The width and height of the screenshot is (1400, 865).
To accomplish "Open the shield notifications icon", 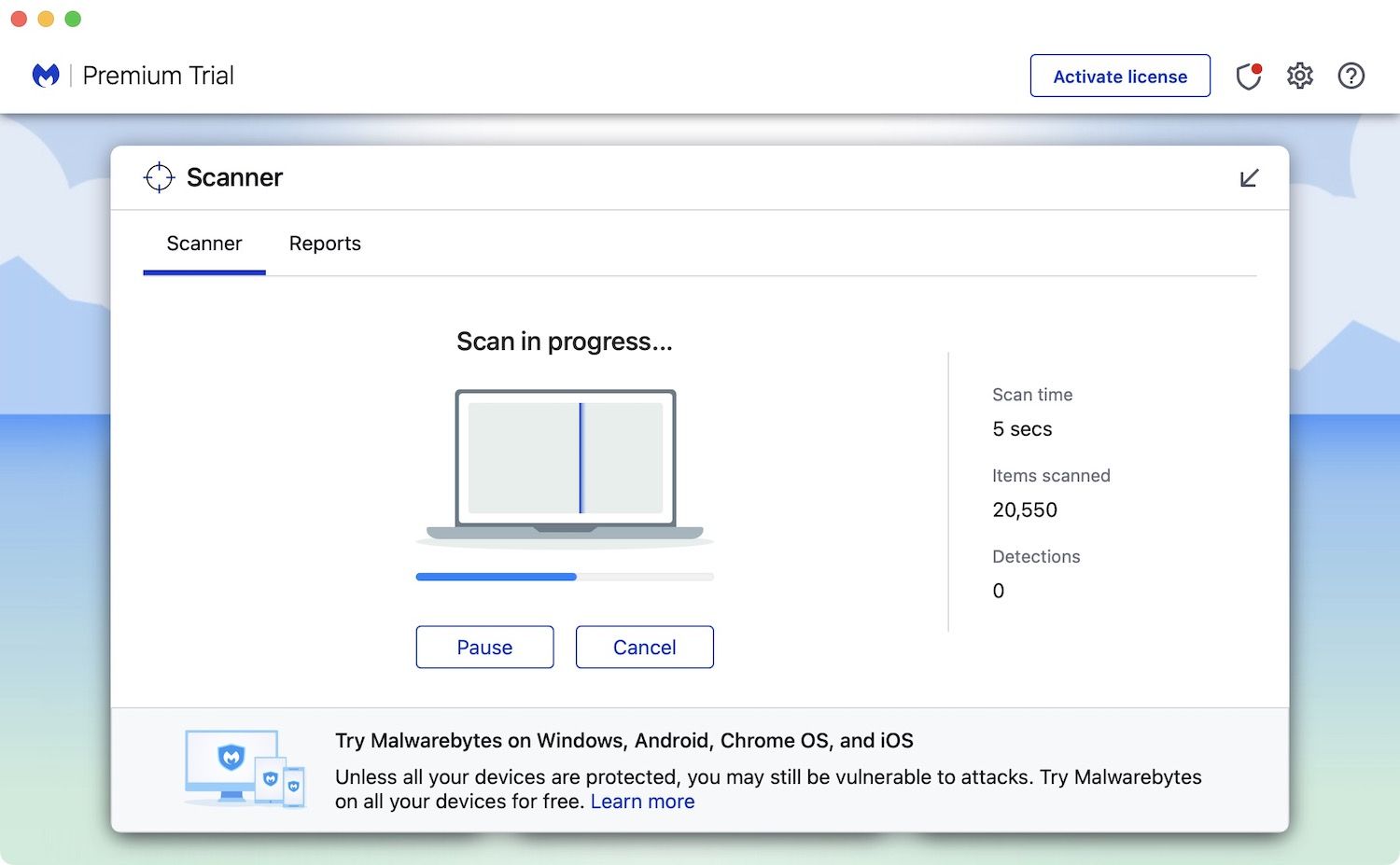I will 1248,77.
